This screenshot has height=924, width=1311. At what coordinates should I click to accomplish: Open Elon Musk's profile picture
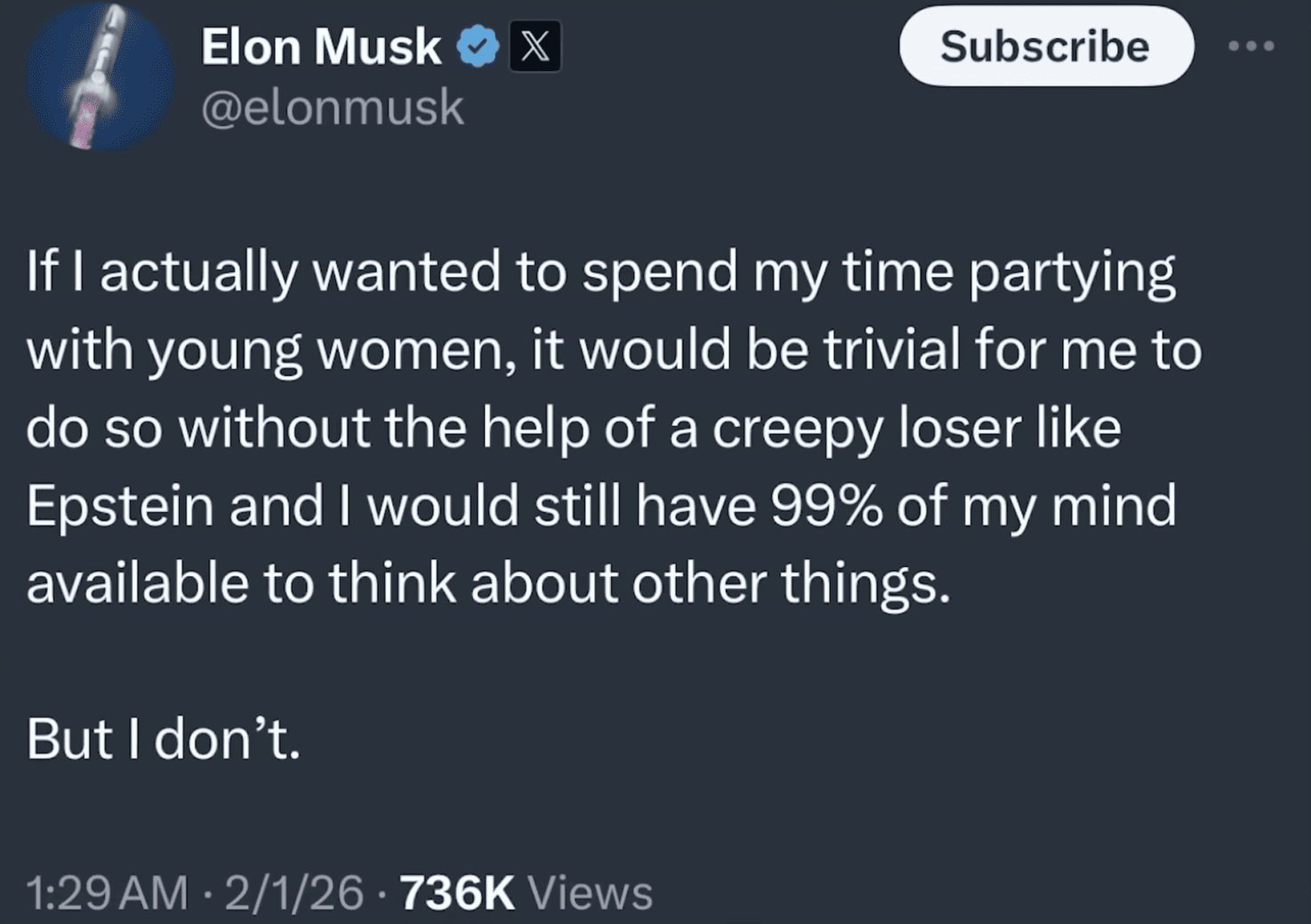coord(98,77)
